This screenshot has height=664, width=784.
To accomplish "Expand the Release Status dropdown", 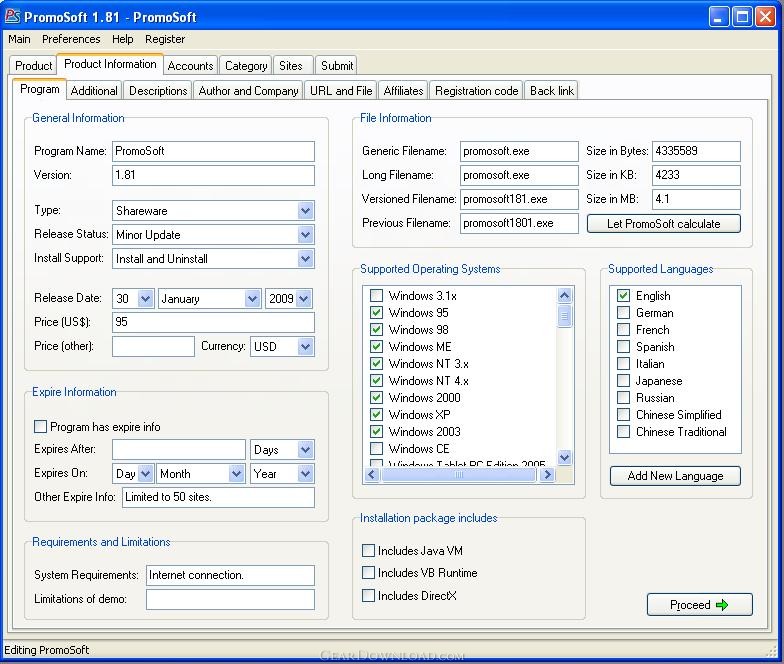I will point(306,234).
